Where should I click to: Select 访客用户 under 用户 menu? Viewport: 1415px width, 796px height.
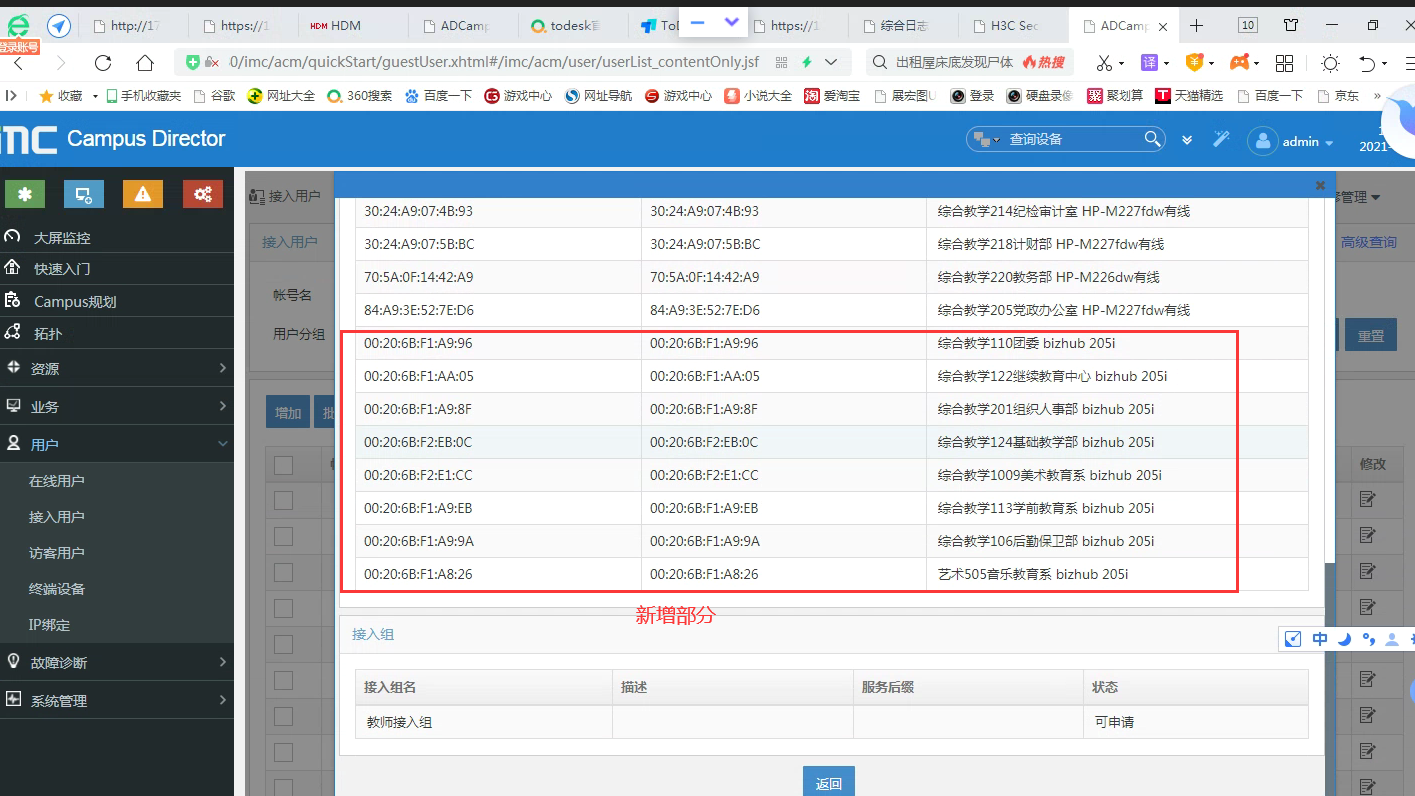(57, 553)
